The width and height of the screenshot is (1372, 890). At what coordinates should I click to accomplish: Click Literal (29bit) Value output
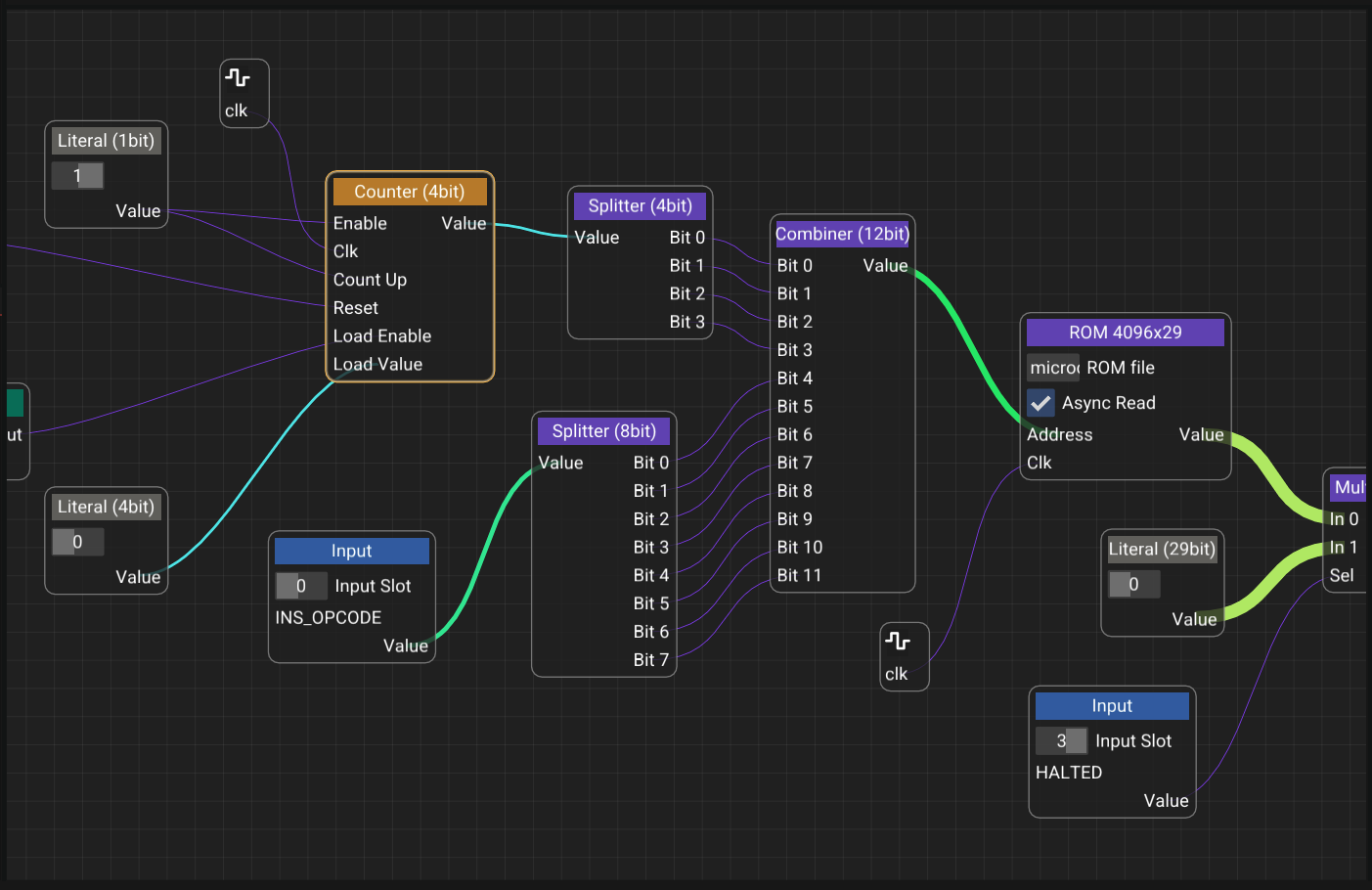pyautogui.click(x=1194, y=620)
